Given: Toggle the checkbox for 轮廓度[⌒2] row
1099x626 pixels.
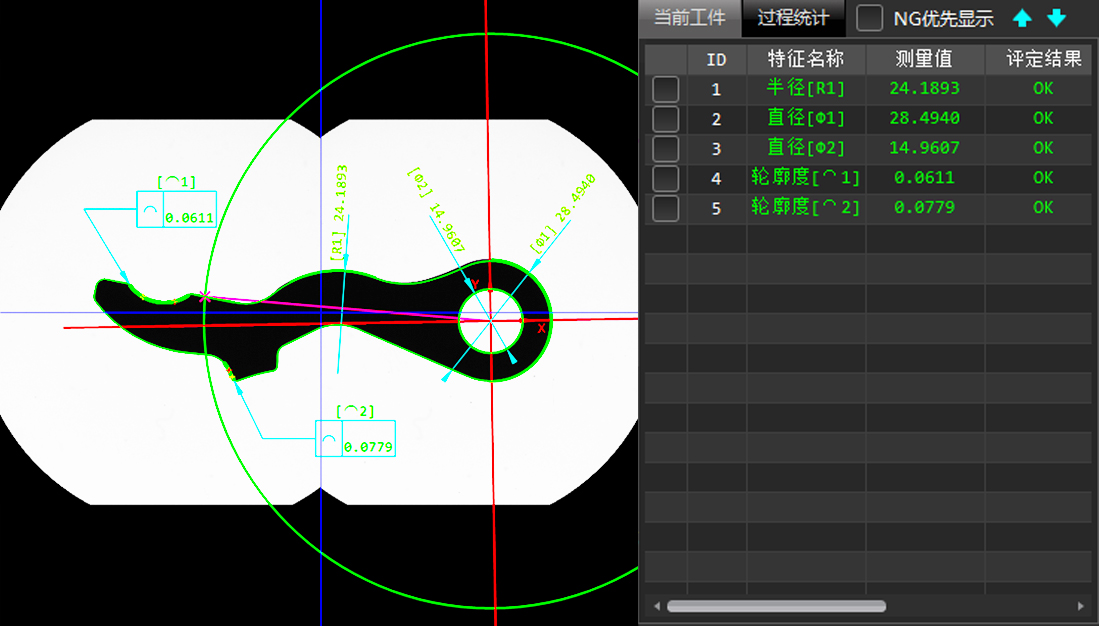Looking at the screenshot, I should [x=665, y=208].
